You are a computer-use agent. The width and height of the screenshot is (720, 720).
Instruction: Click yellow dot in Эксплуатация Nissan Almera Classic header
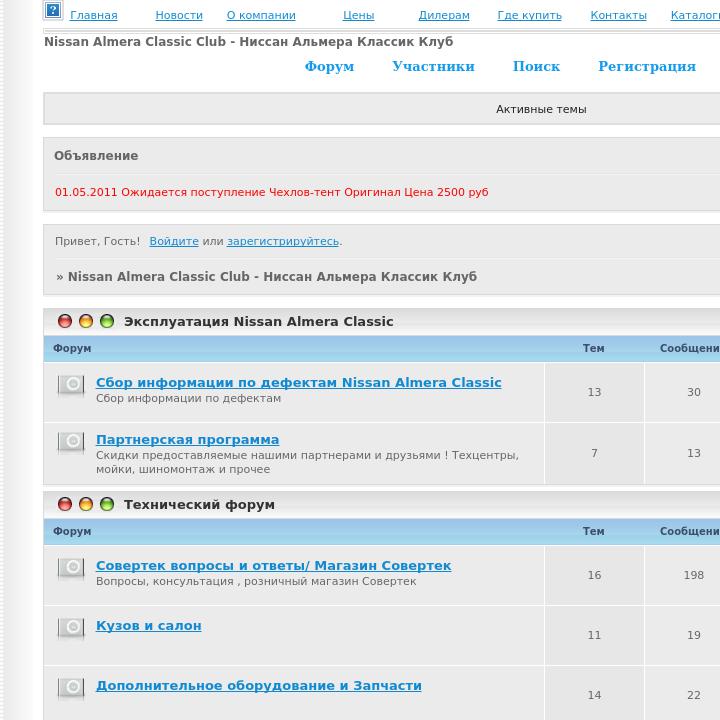point(86,321)
